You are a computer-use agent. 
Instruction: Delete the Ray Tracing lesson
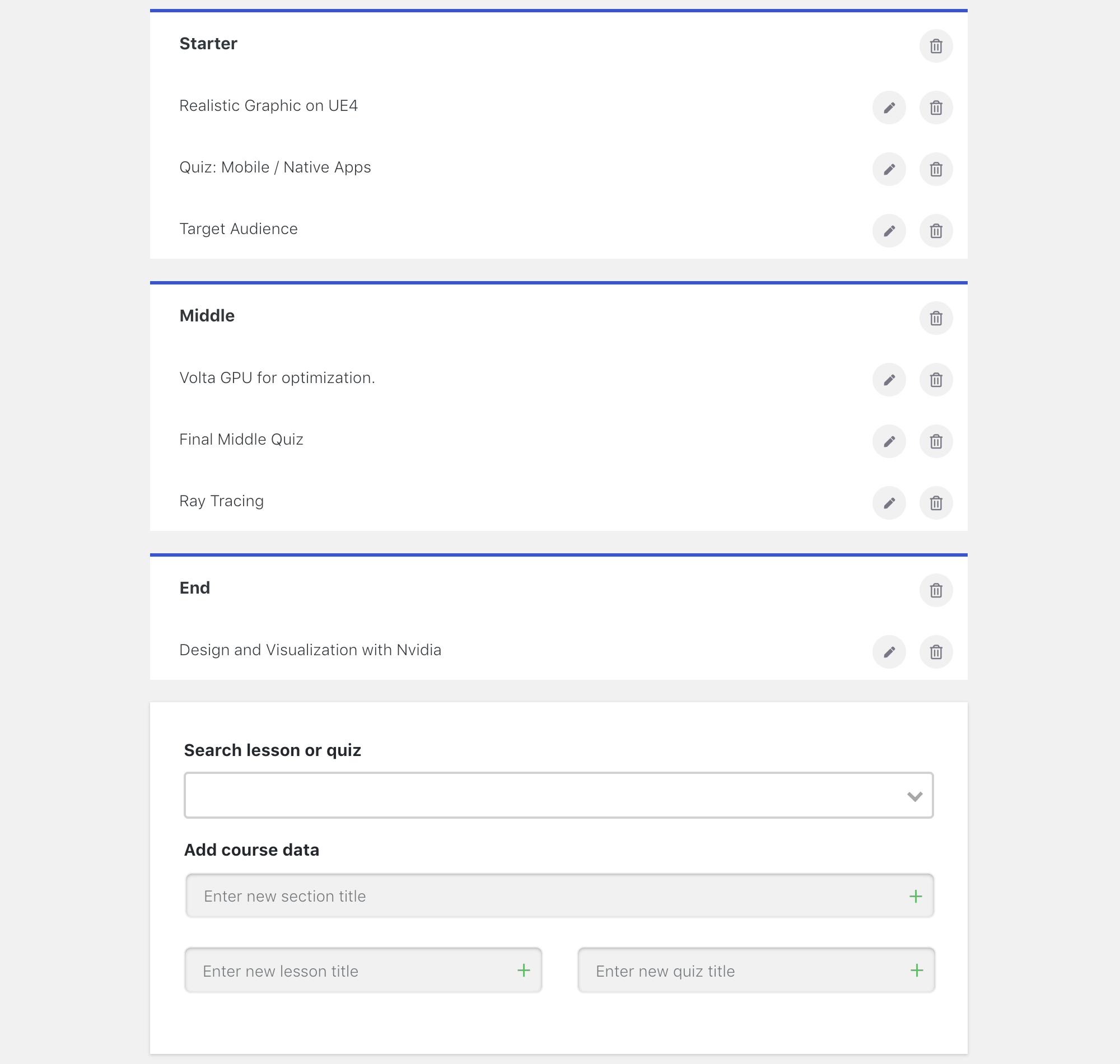pyautogui.click(x=936, y=503)
